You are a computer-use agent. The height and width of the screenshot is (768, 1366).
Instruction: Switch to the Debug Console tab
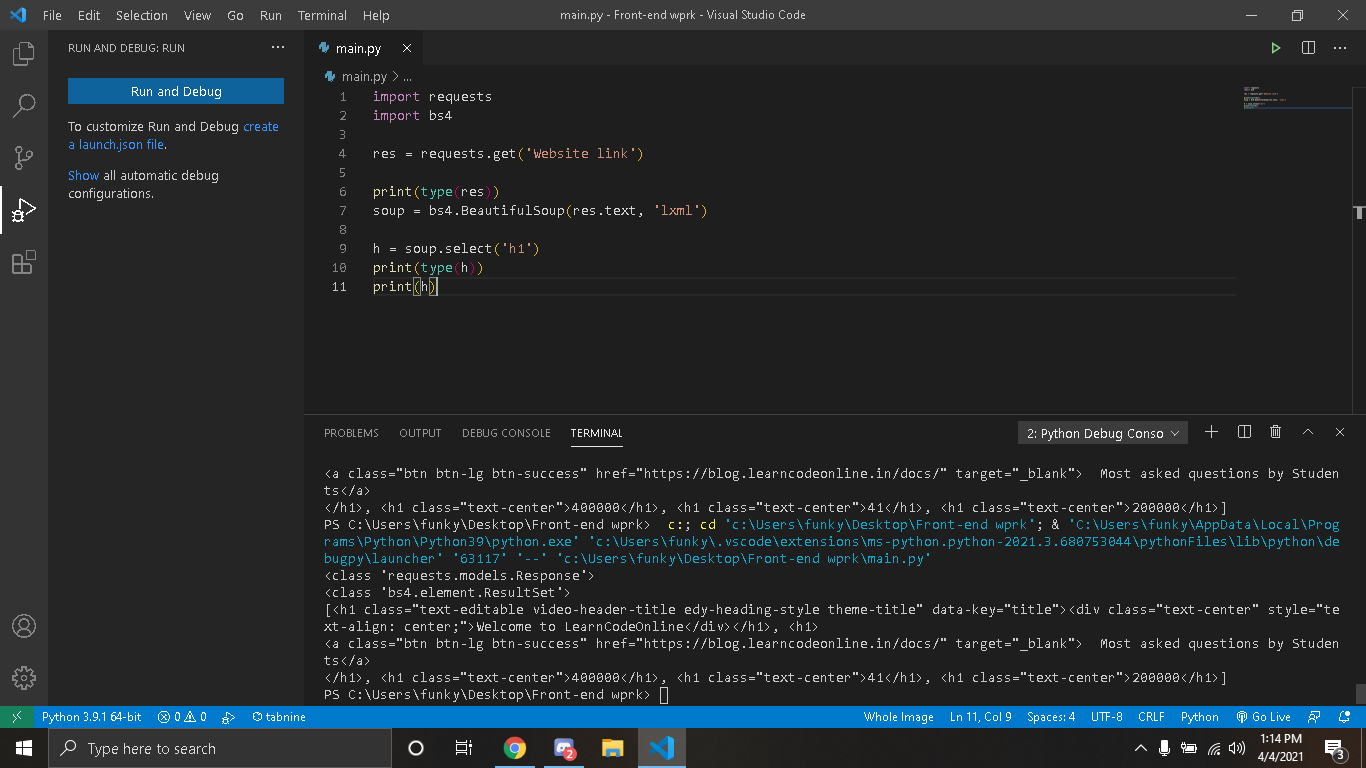[506, 433]
